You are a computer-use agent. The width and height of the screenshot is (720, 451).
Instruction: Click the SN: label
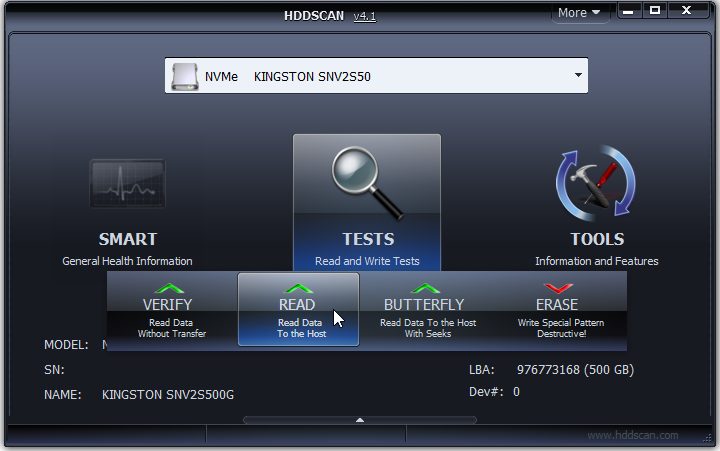54,370
